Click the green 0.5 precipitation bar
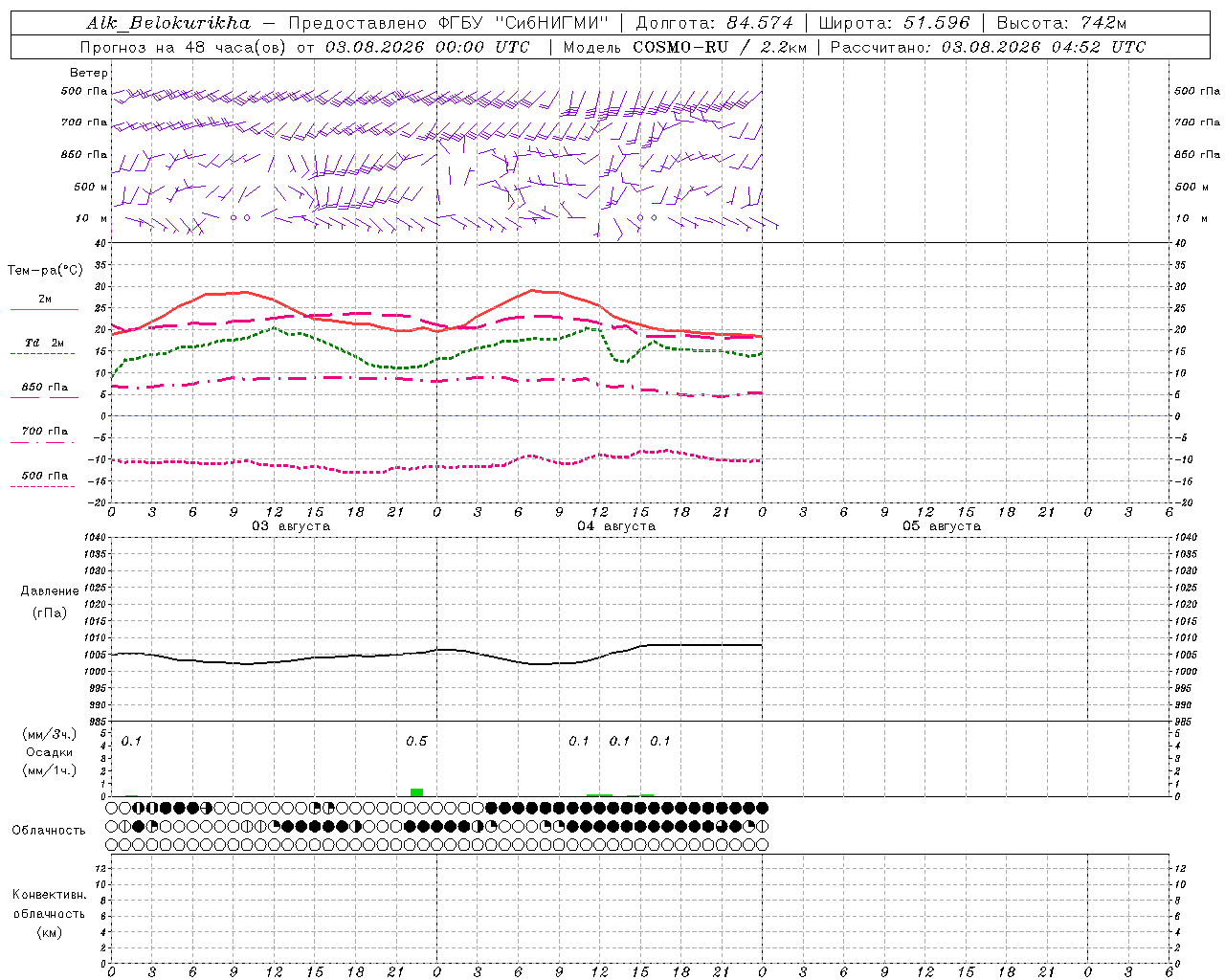 click(x=416, y=792)
